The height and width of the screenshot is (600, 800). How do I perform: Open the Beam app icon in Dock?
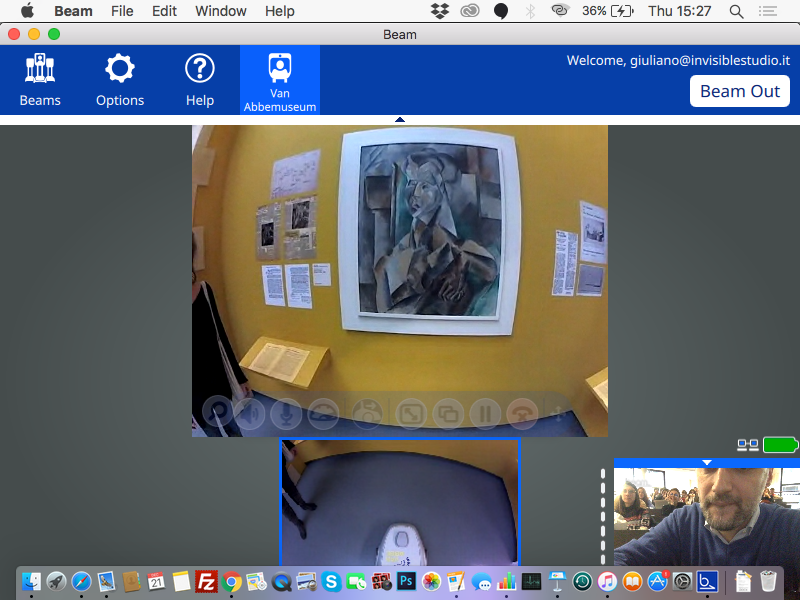(x=707, y=581)
